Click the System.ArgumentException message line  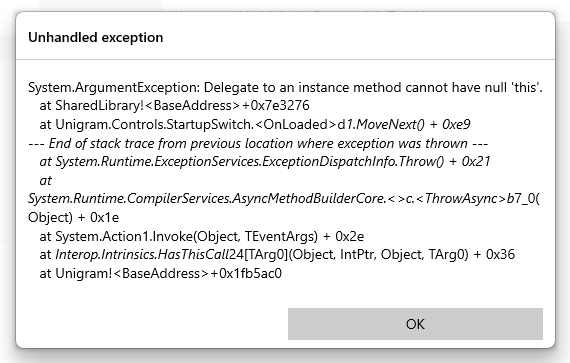click(285, 87)
